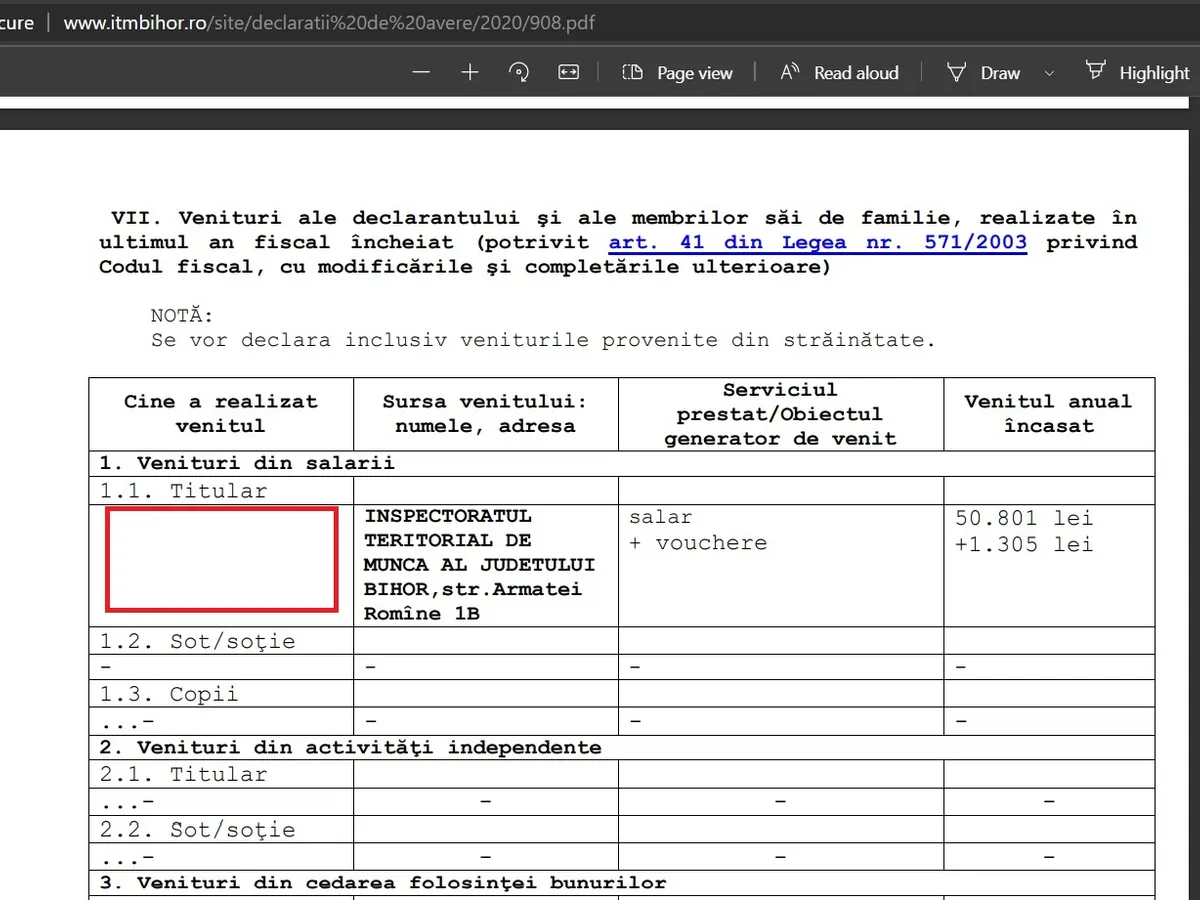This screenshot has width=1200, height=900.
Task: Rotate the PDF page
Action: click(x=519, y=73)
